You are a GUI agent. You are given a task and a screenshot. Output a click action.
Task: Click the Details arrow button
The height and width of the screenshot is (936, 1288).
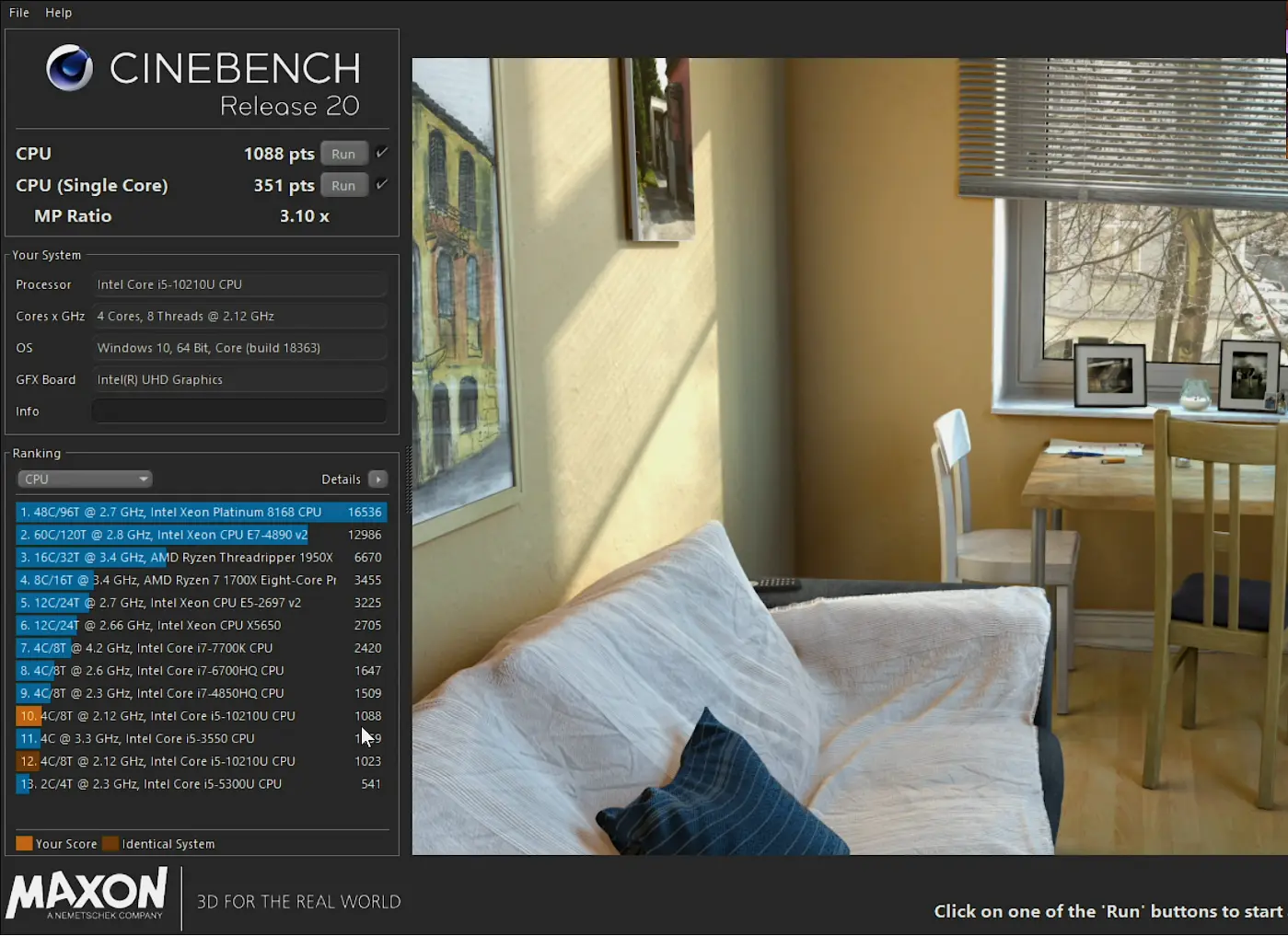tap(377, 479)
